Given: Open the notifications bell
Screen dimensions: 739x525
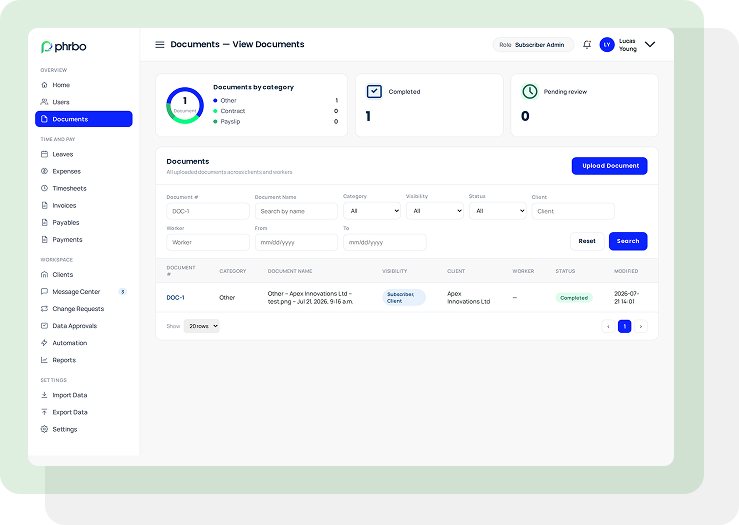Looking at the screenshot, I should tap(587, 44).
